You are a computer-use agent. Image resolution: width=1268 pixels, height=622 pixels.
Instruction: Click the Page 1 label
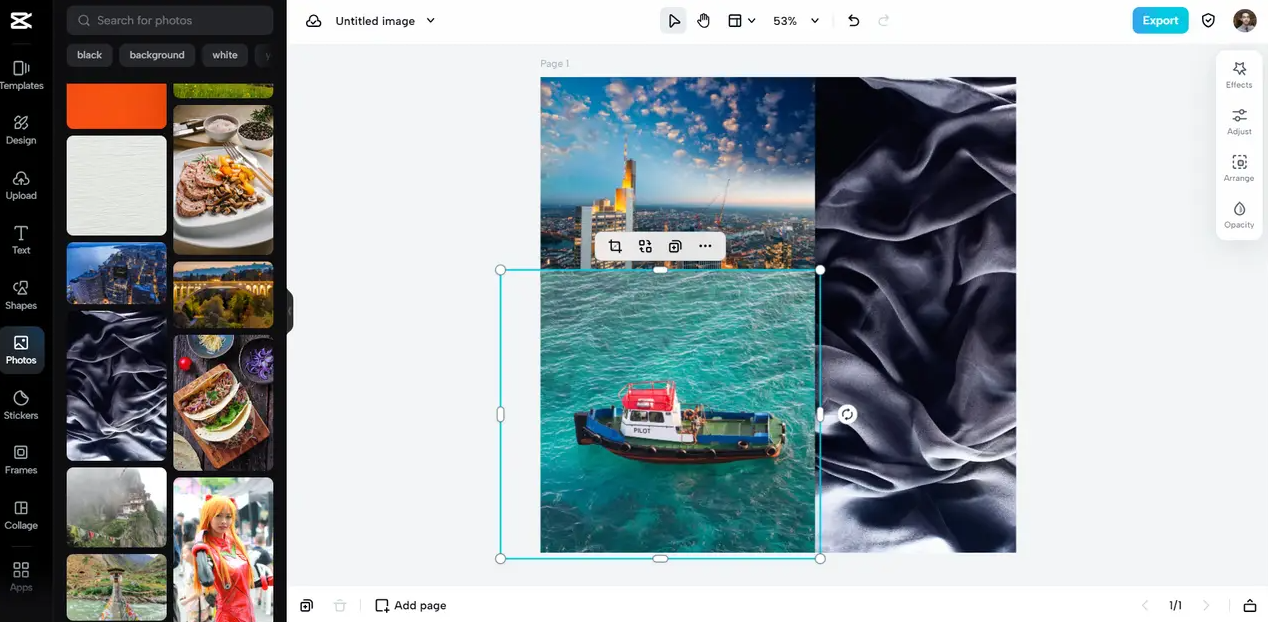(554, 64)
